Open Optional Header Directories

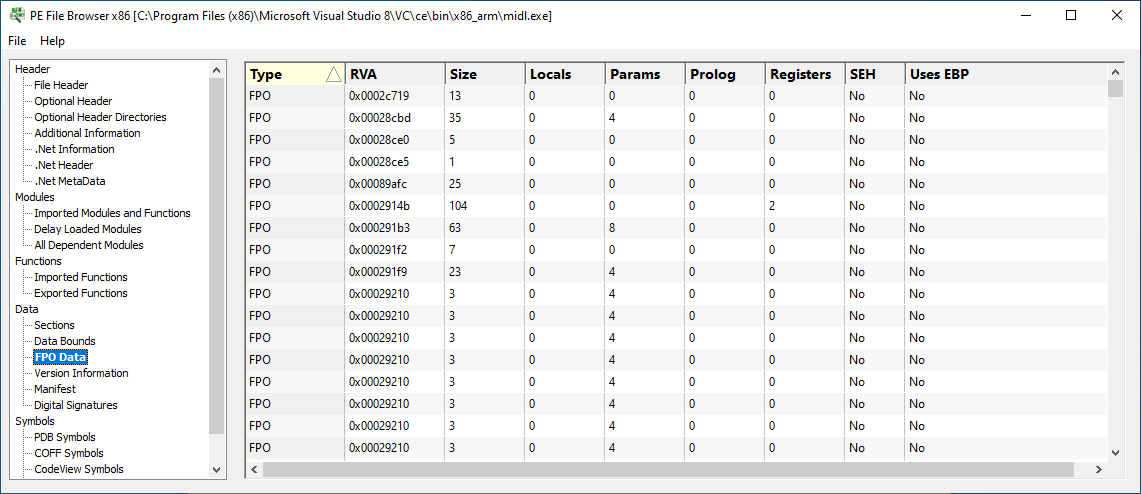click(x=100, y=117)
